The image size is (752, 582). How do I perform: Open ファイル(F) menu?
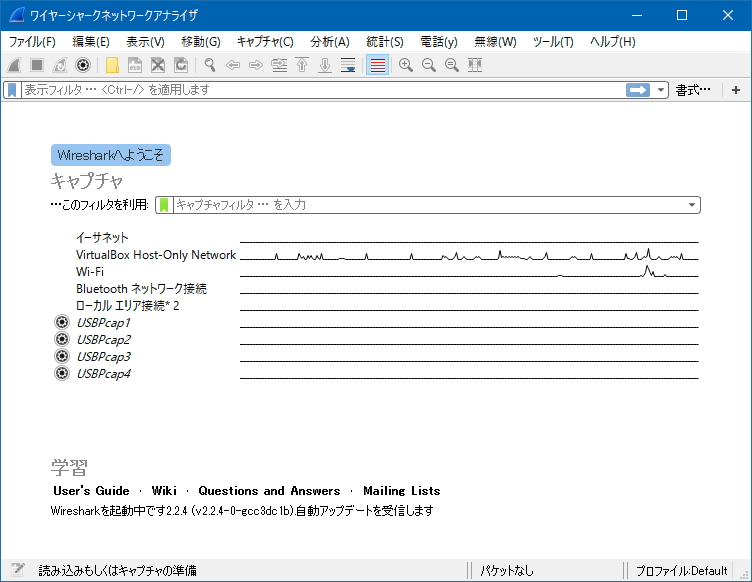pyautogui.click(x=32, y=42)
